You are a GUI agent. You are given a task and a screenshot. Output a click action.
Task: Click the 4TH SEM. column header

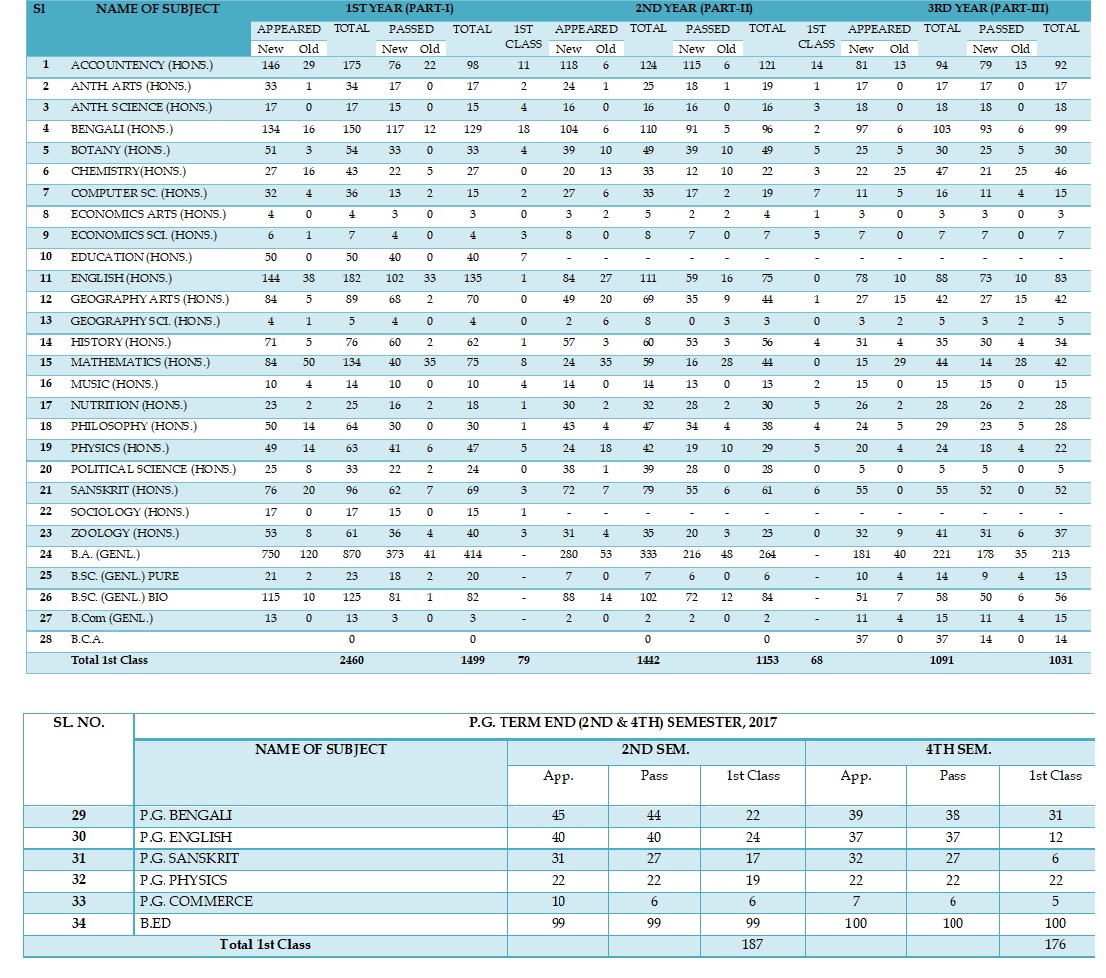click(952, 749)
